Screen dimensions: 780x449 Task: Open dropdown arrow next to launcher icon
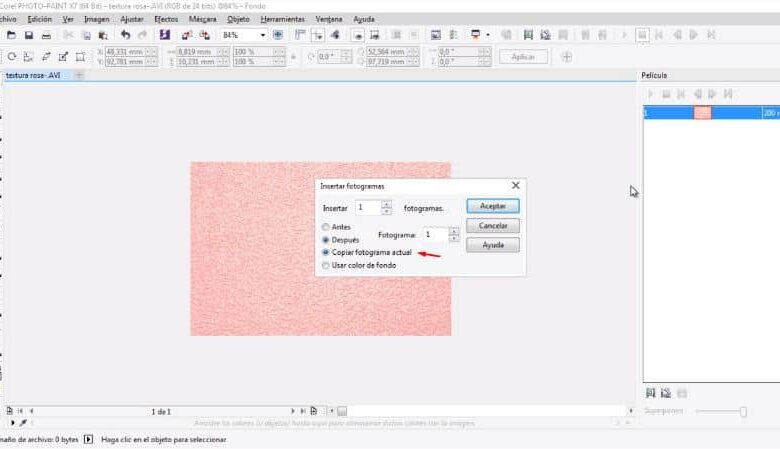click(x=488, y=35)
